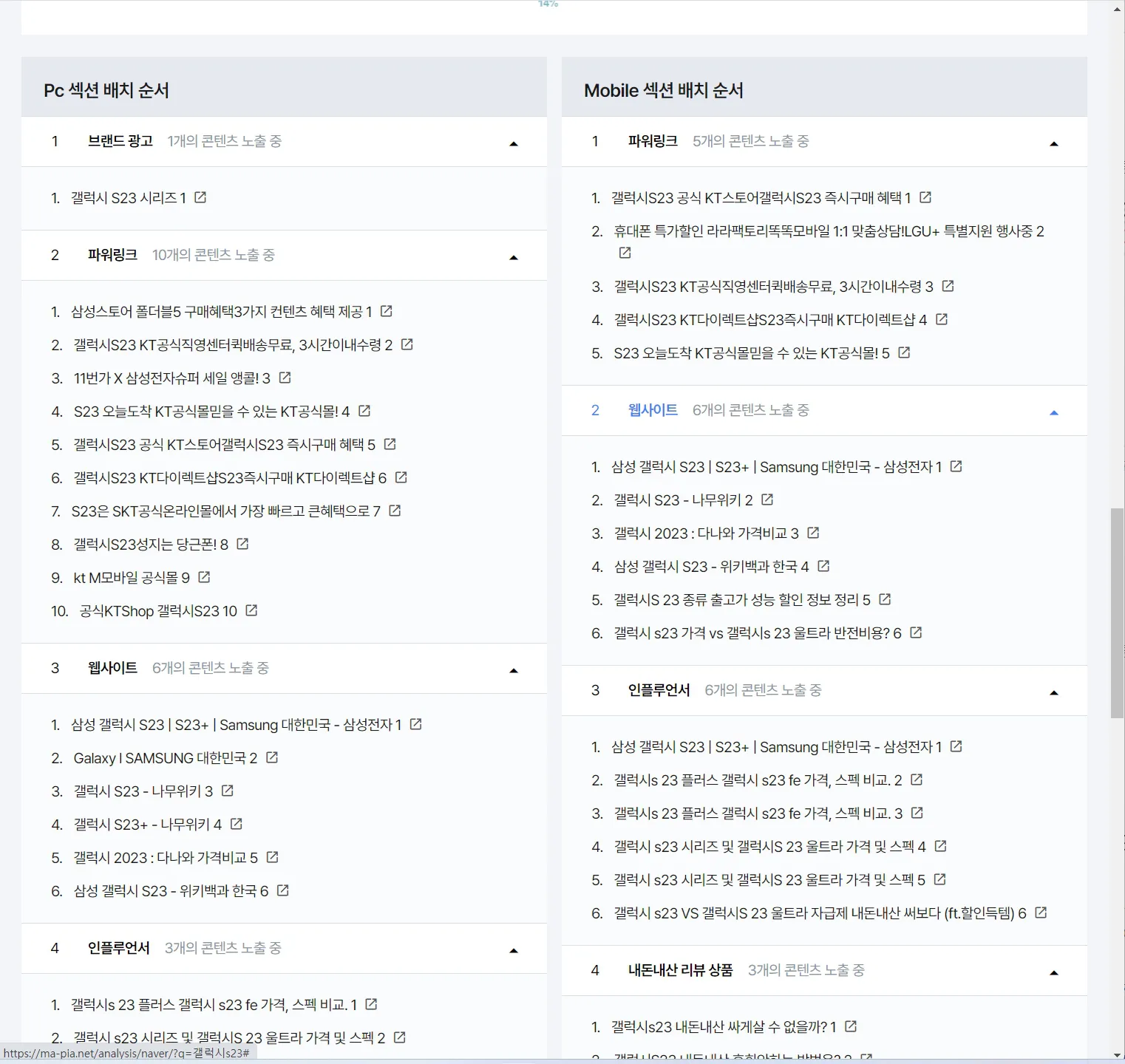The height and width of the screenshot is (1064, 1125).
Task: Select Mobile 울트라 가격 및 스펙 5 row
Action: 769,879
